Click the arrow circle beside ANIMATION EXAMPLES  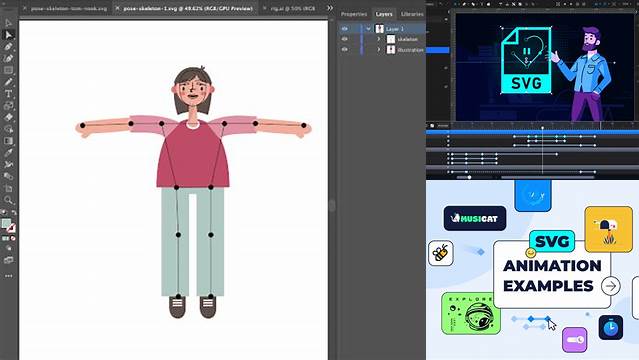610,286
